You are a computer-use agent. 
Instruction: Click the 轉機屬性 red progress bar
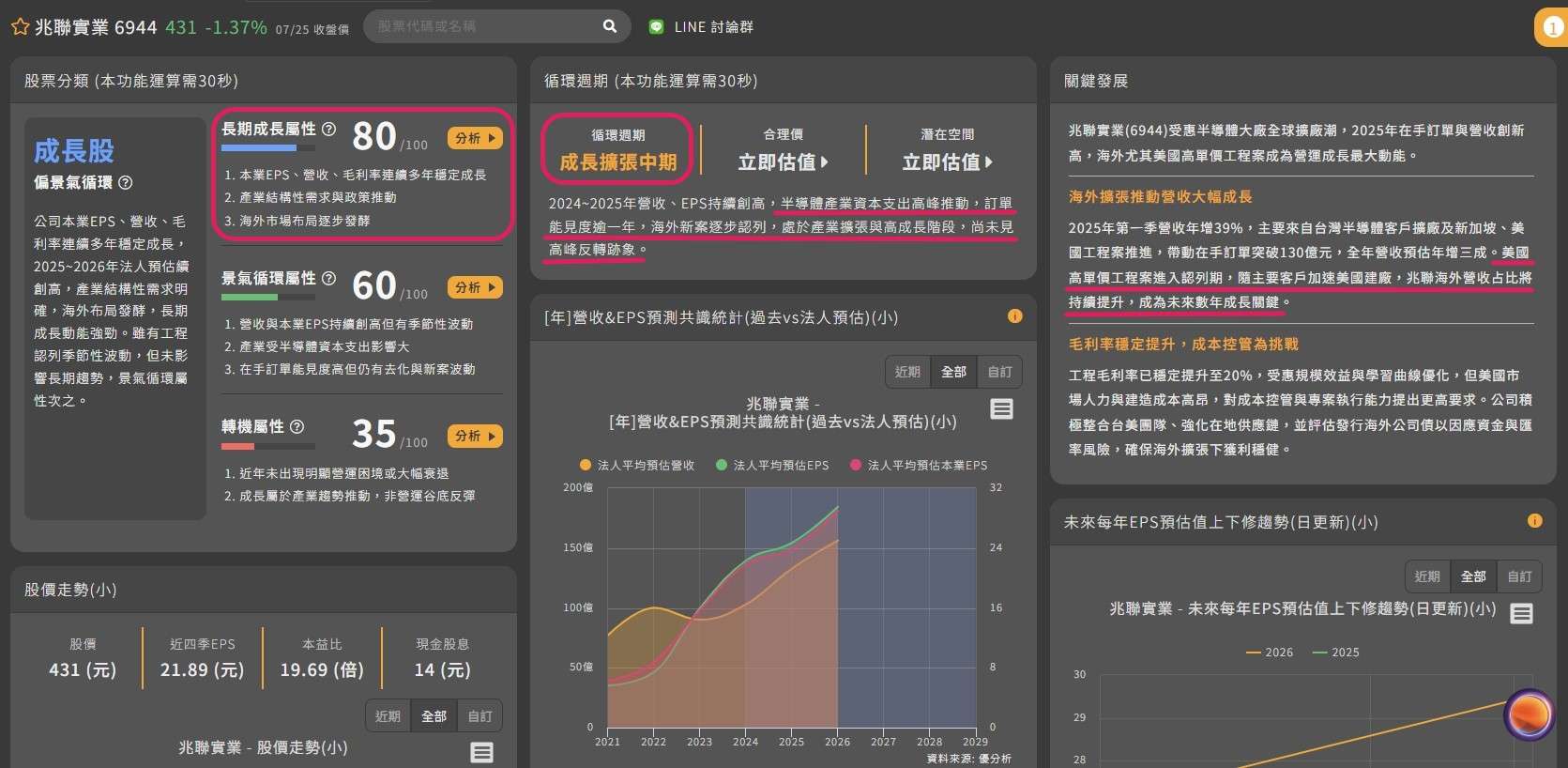267,445
